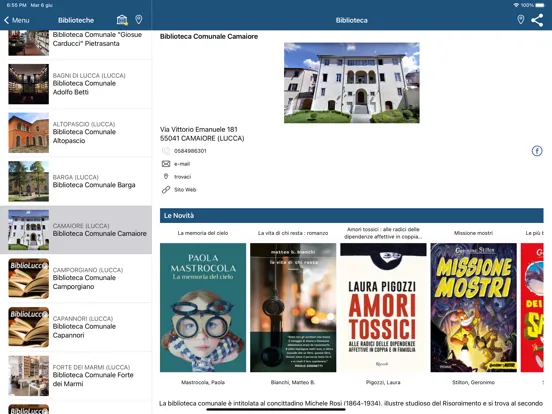
Task: Open the trovaci location link
Action: tap(182, 177)
